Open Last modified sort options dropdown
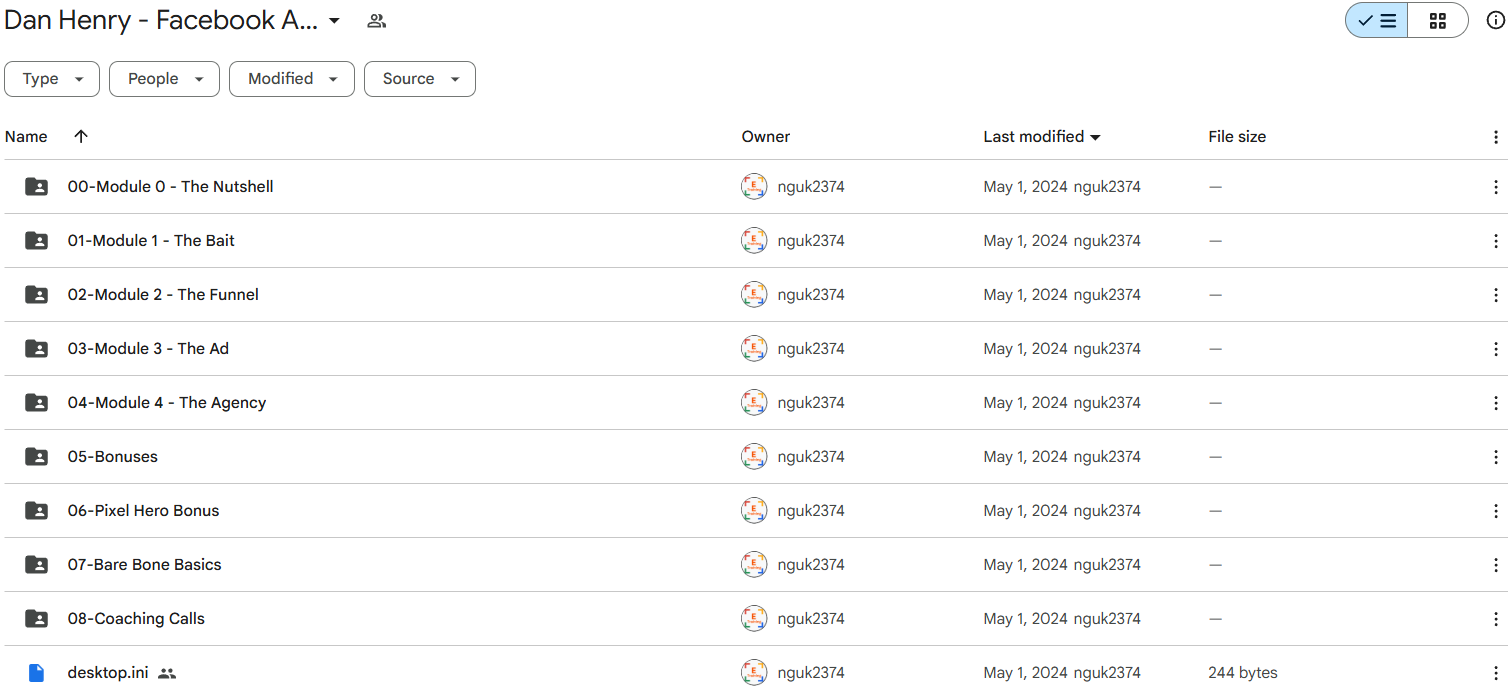The height and width of the screenshot is (688, 1508). (1095, 138)
